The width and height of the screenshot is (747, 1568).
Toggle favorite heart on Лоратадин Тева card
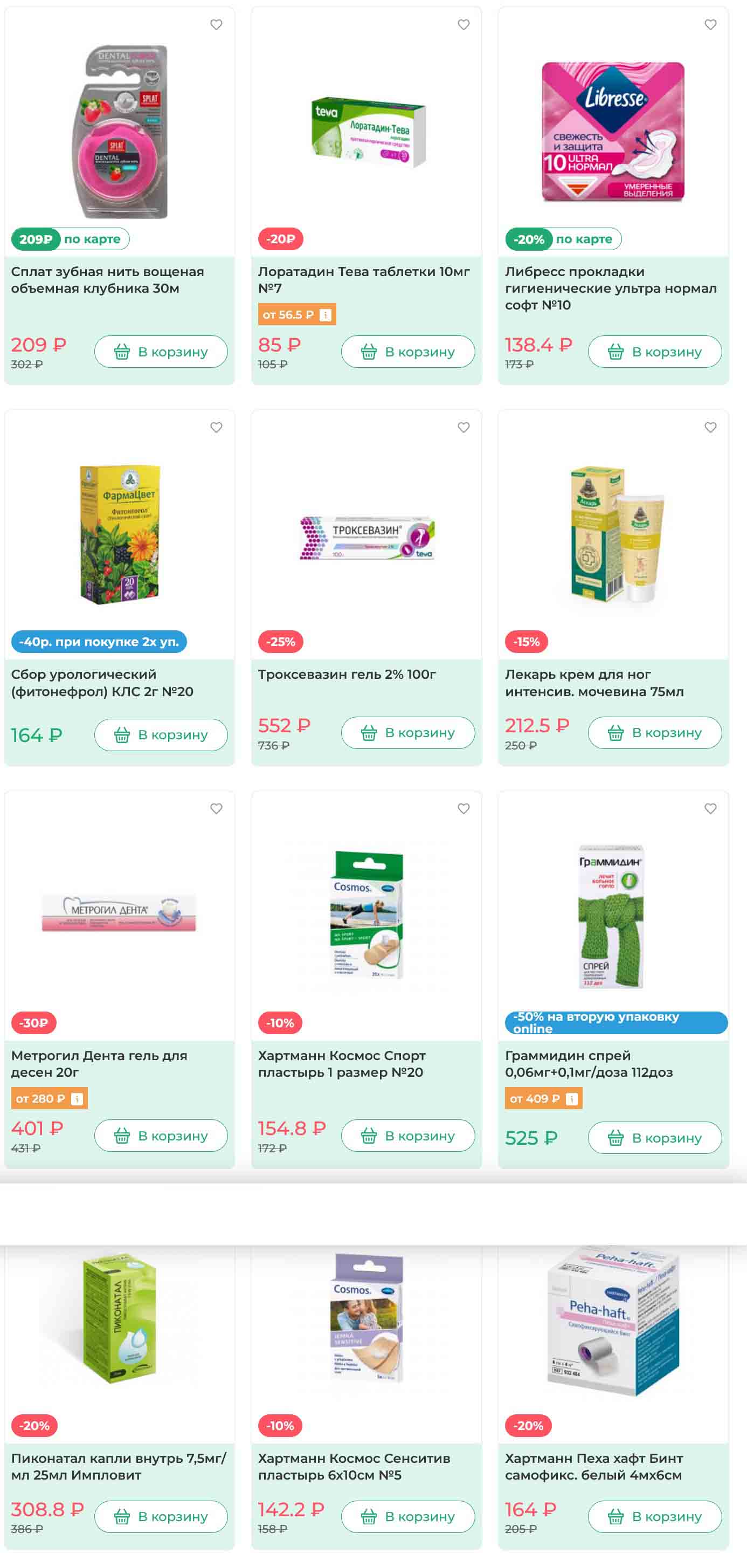pos(464,25)
